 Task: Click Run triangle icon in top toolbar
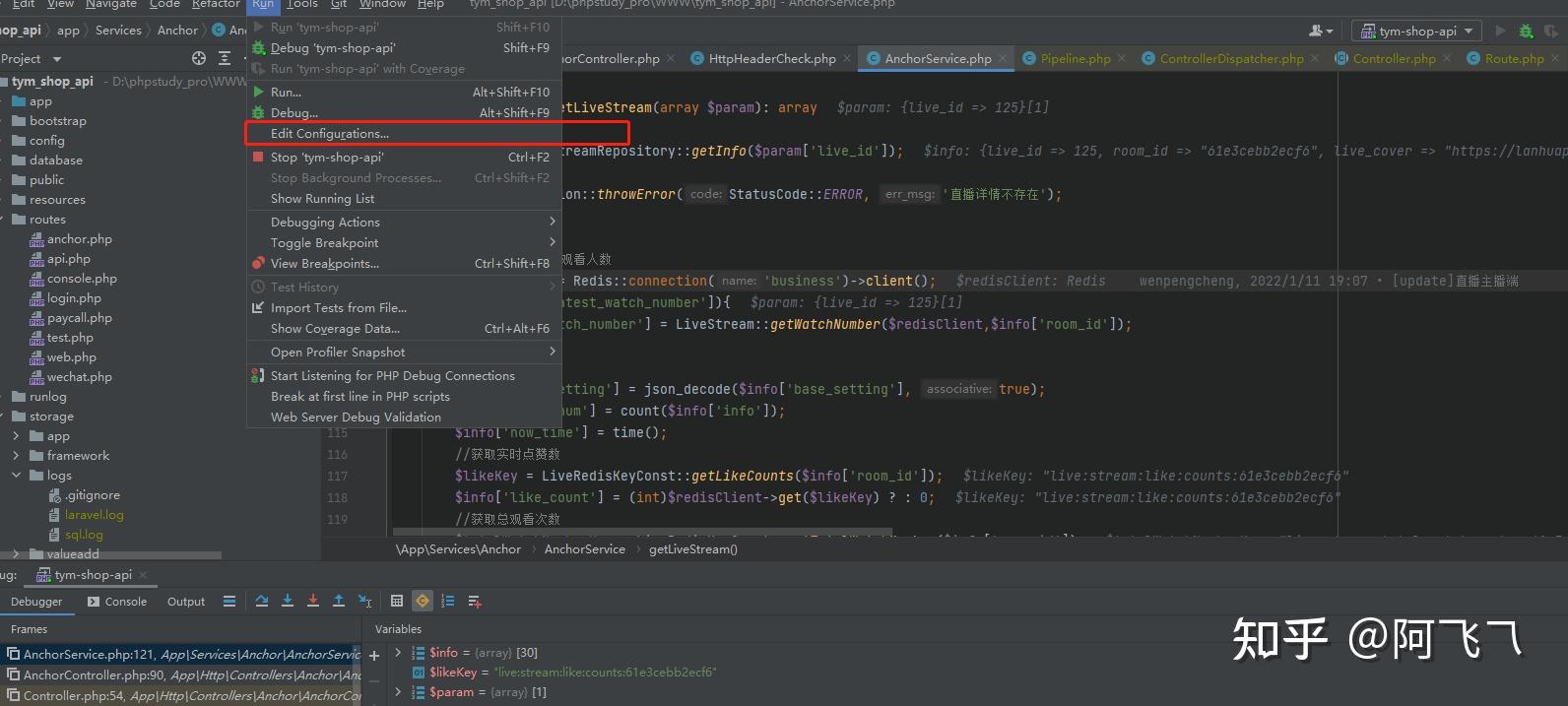[x=1501, y=31]
